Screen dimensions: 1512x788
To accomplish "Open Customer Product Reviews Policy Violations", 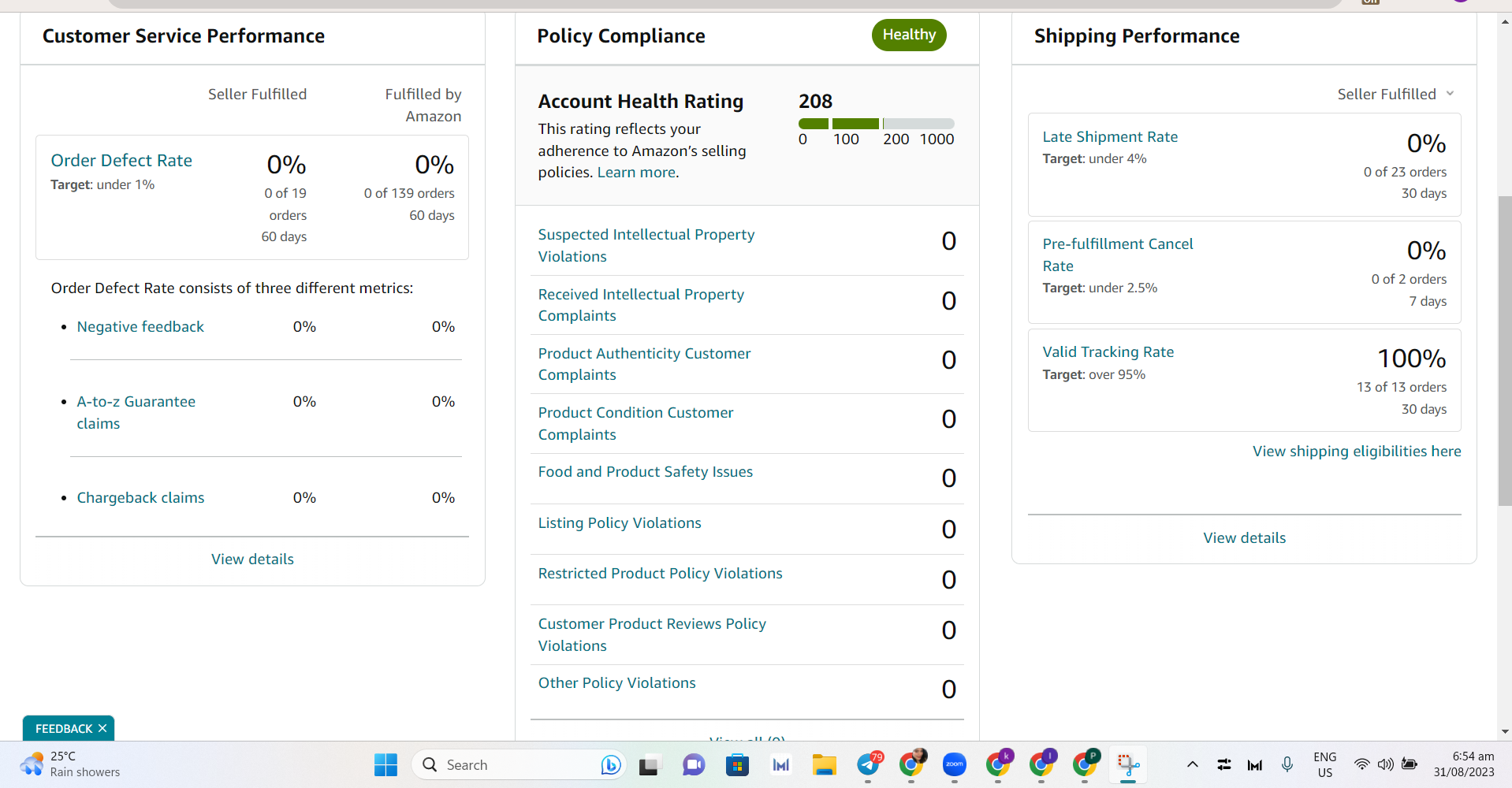I will [652, 634].
